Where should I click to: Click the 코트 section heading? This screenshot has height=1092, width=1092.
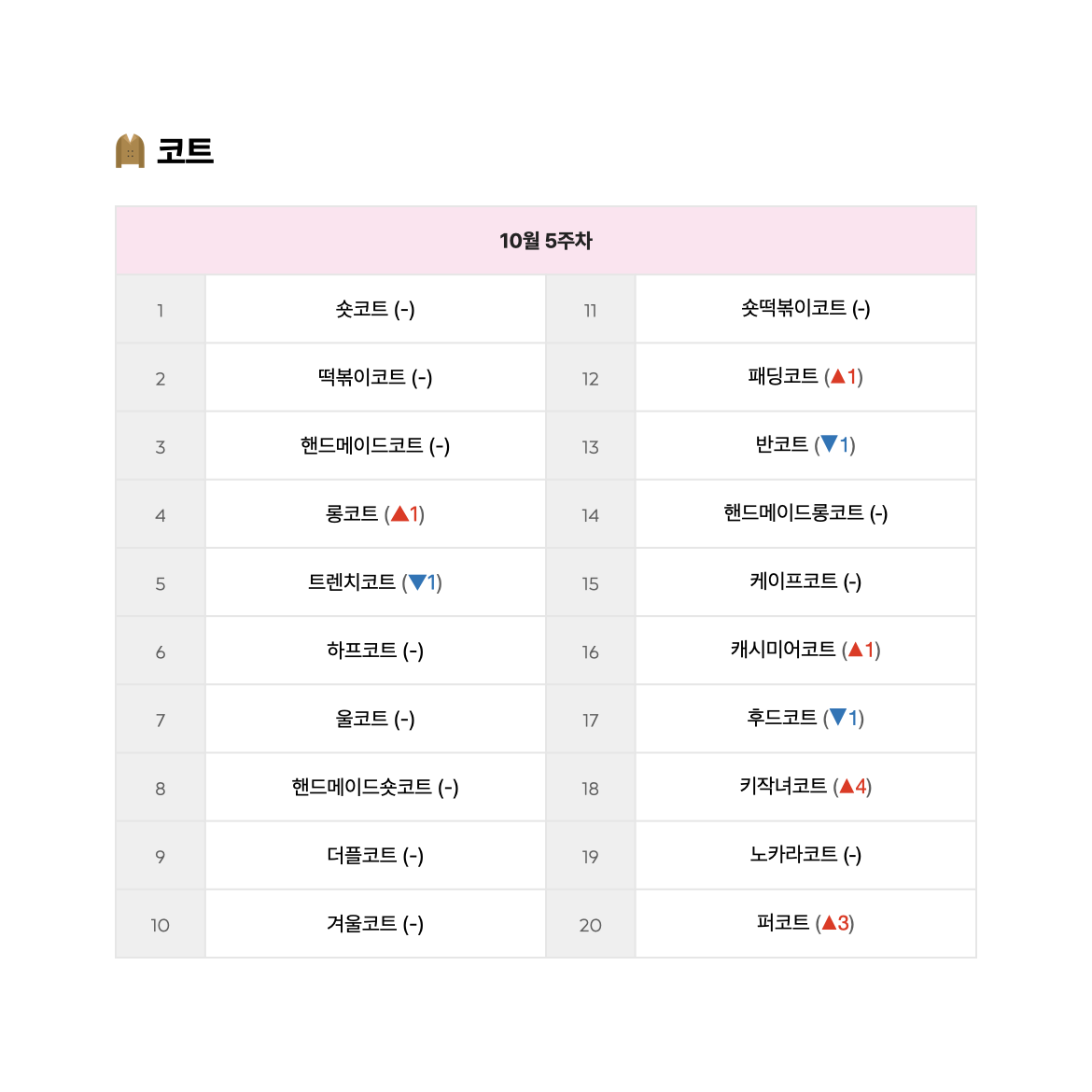click(185, 151)
